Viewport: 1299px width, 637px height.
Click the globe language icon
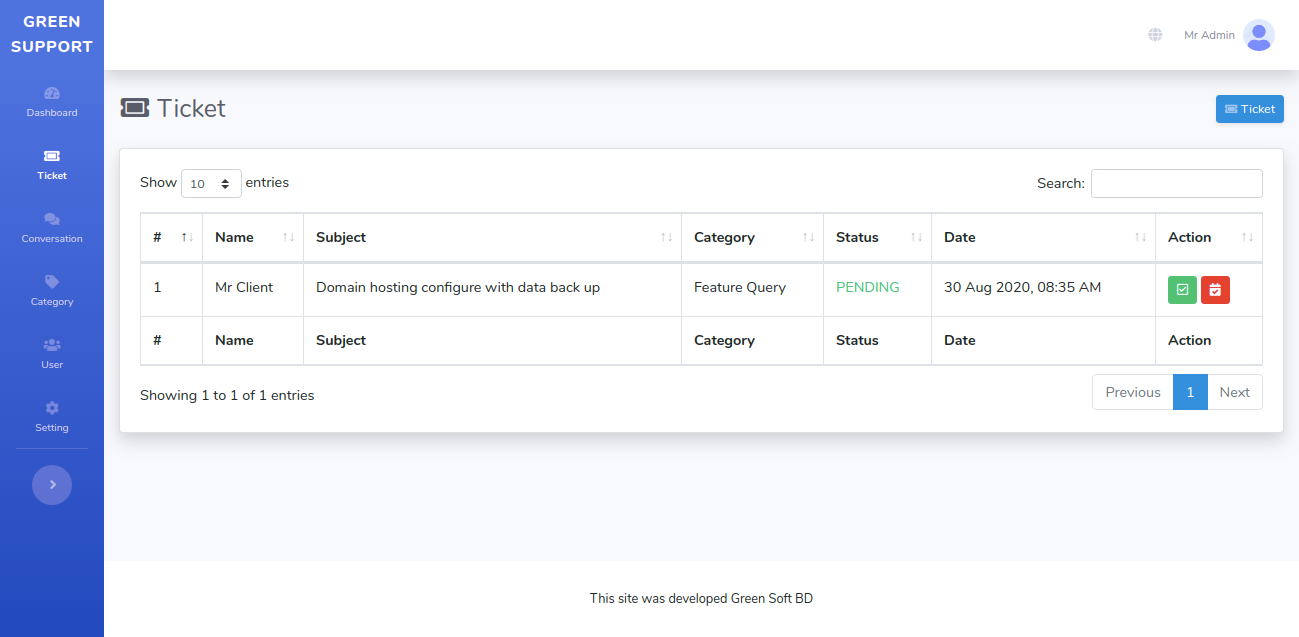(1155, 35)
